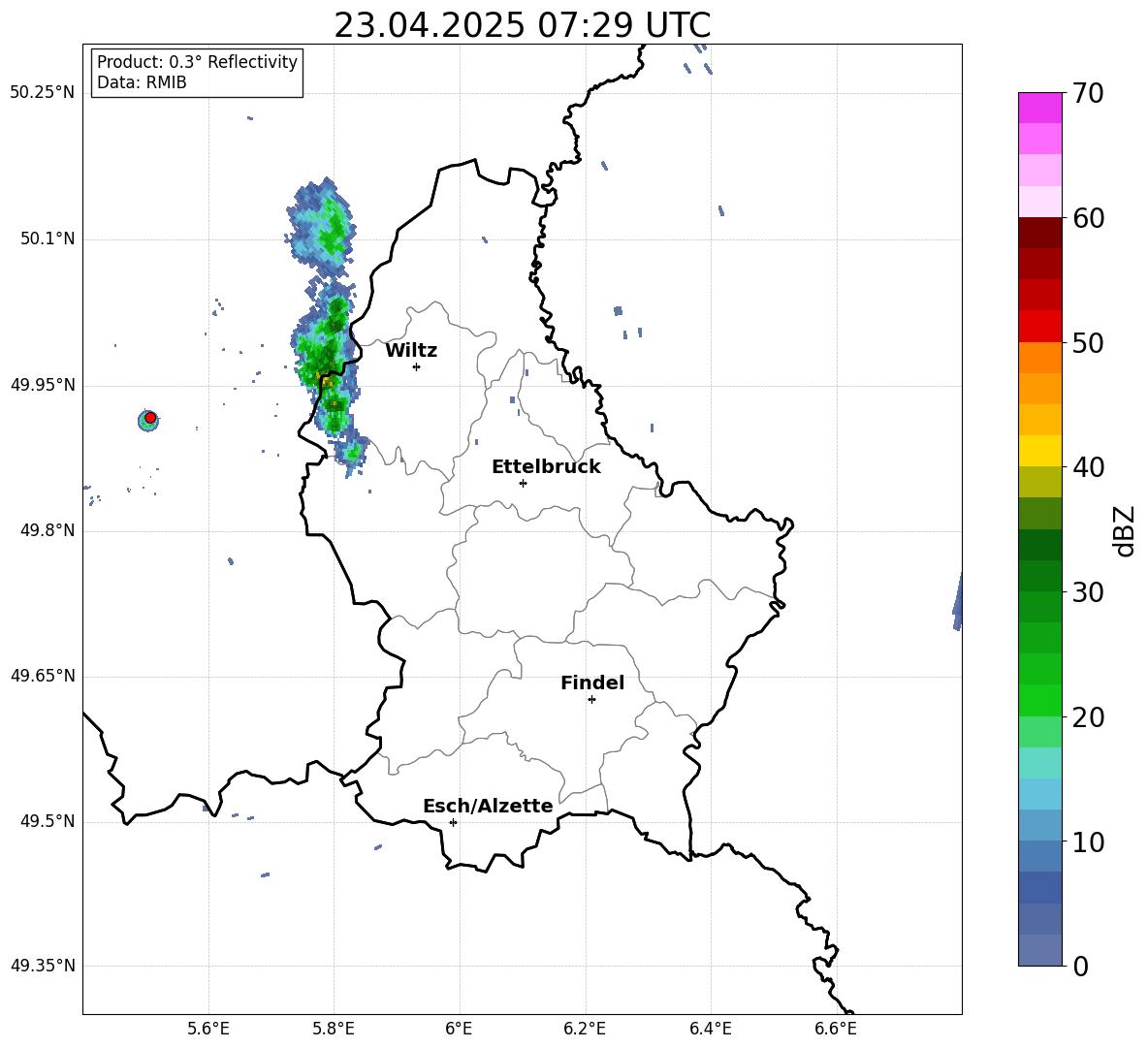Click the 6.2°E longitude tick label
1148x1048 pixels.
[x=585, y=1029]
